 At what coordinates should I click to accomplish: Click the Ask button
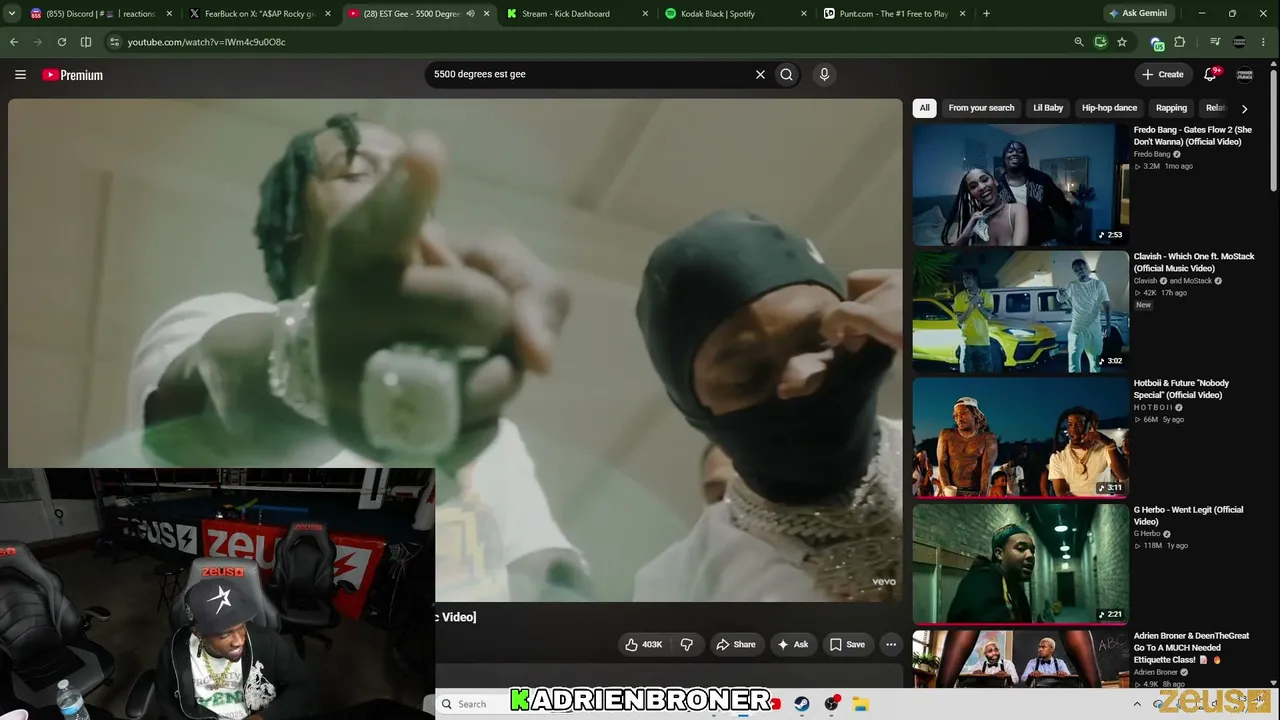coord(792,645)
